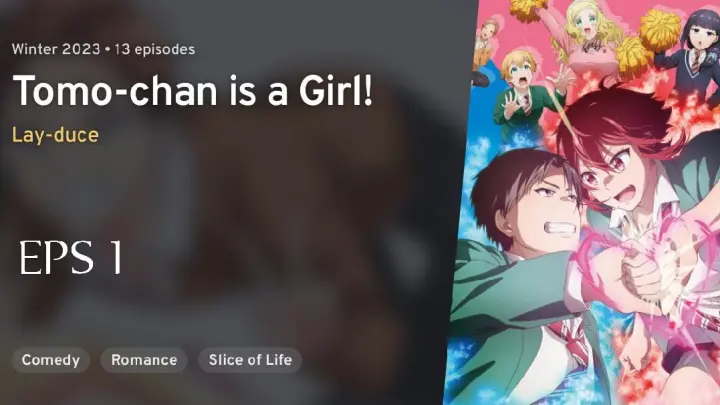Select the Romance genre tag

point(144,360)
